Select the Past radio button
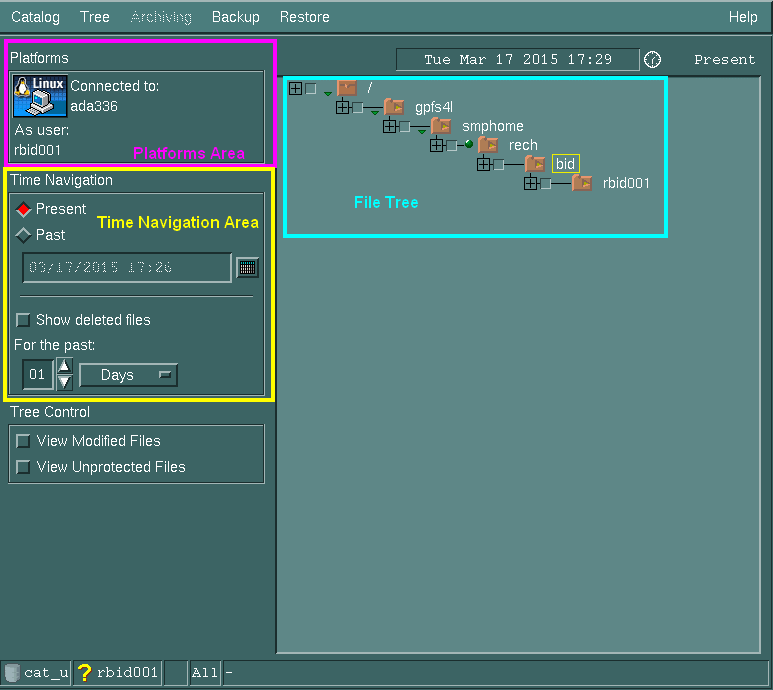The height and width of the screenshot is (690, 773). [x=24, y=236]
